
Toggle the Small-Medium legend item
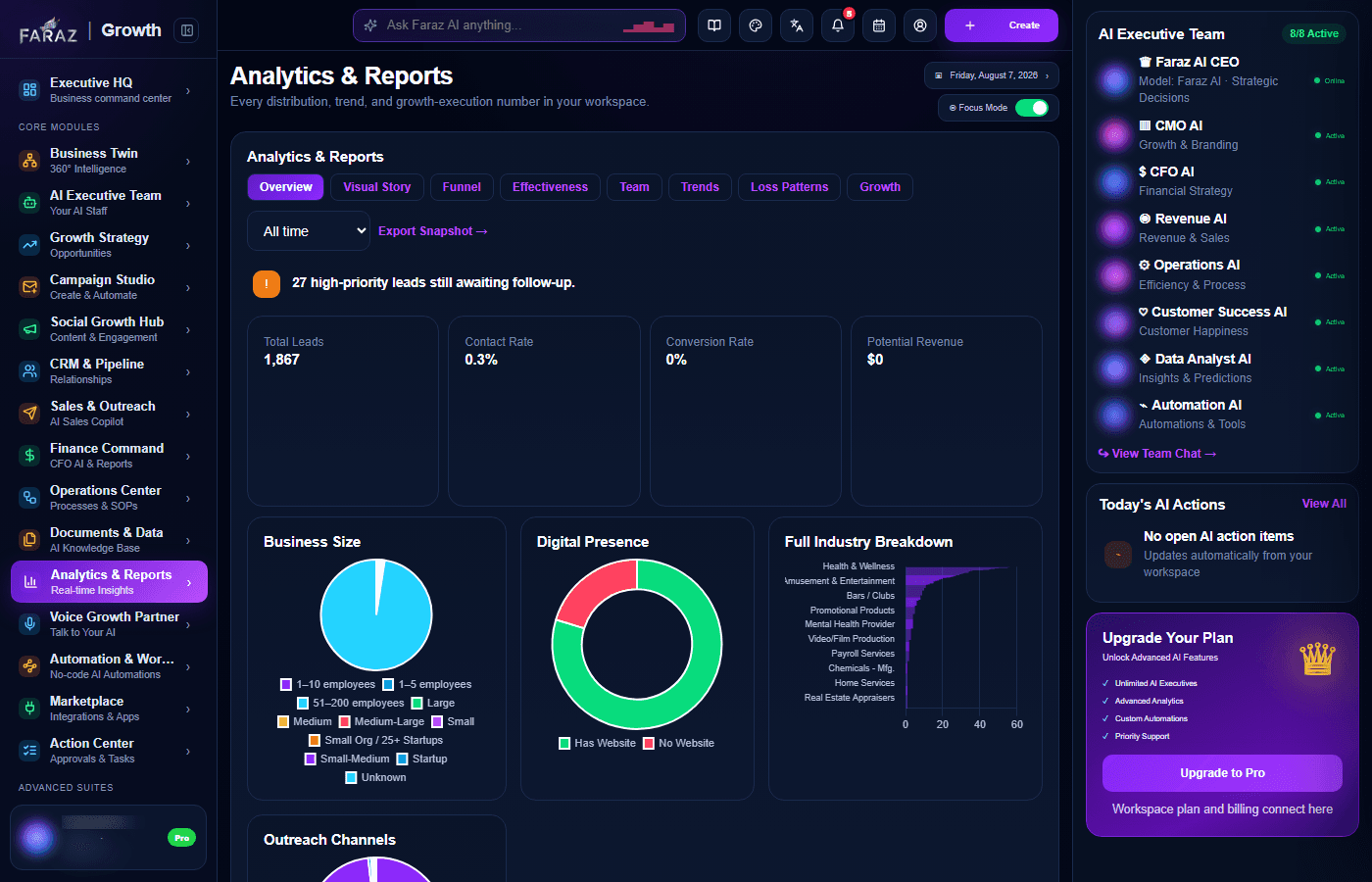[x=347, y=759]
